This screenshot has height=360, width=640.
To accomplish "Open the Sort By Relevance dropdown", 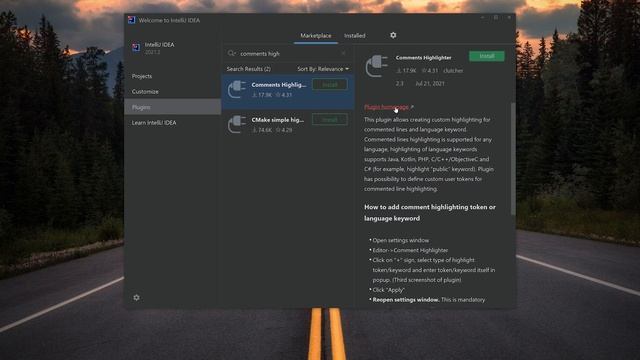I will click(323, 69).
